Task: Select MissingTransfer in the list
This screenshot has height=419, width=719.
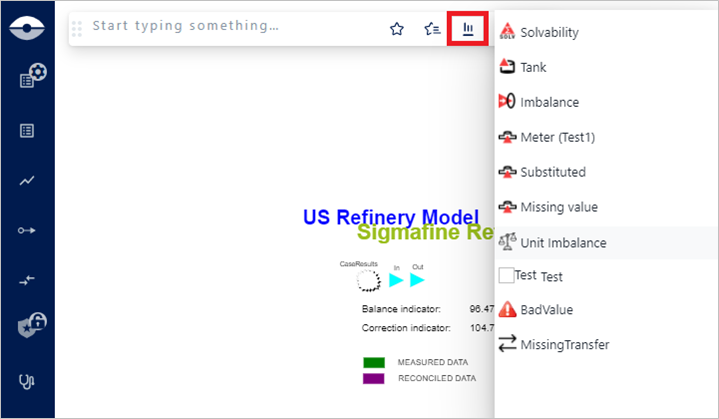Action: pyautogui.click(x=564, y=344)
